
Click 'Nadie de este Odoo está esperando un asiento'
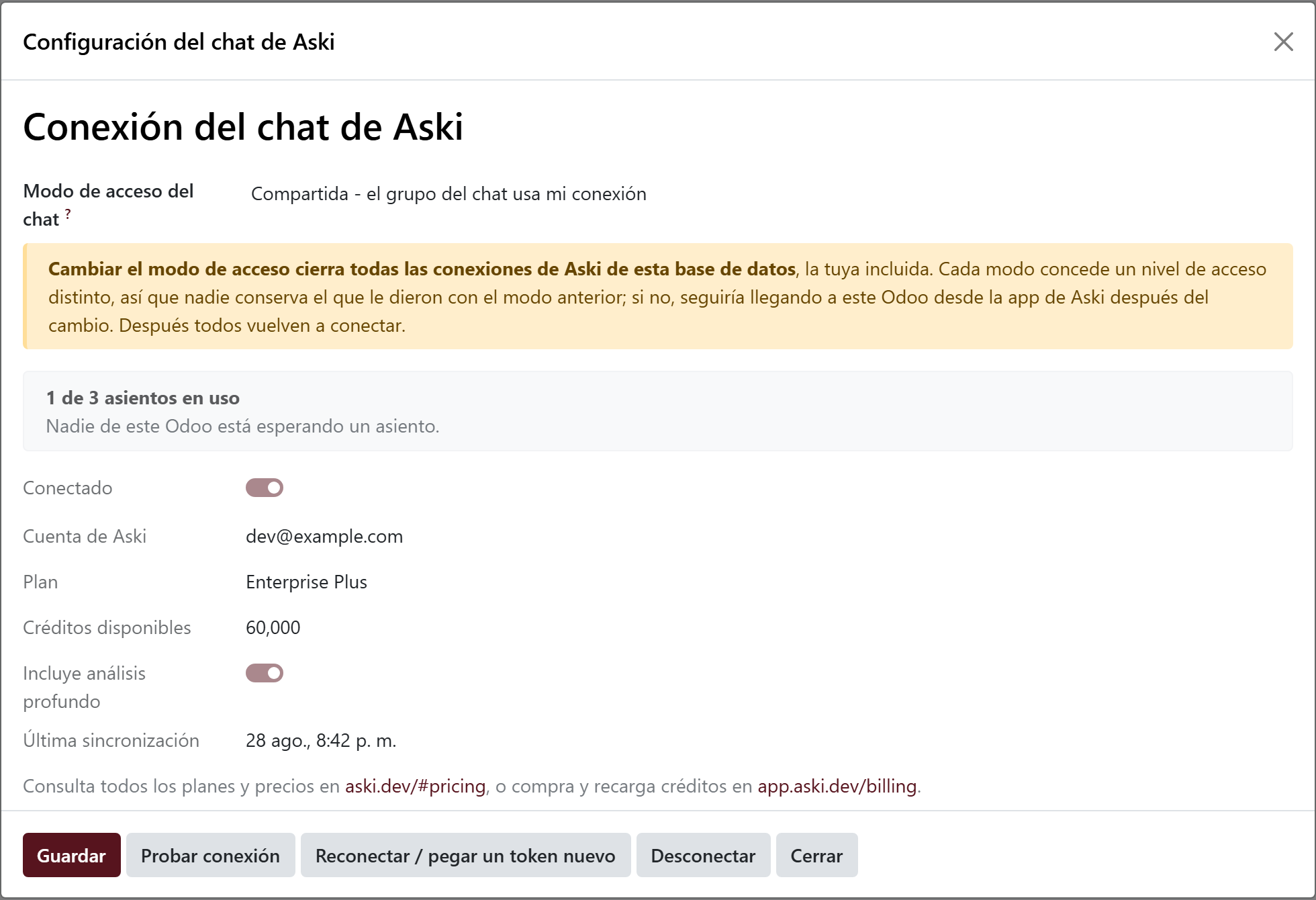click(242, 426)
